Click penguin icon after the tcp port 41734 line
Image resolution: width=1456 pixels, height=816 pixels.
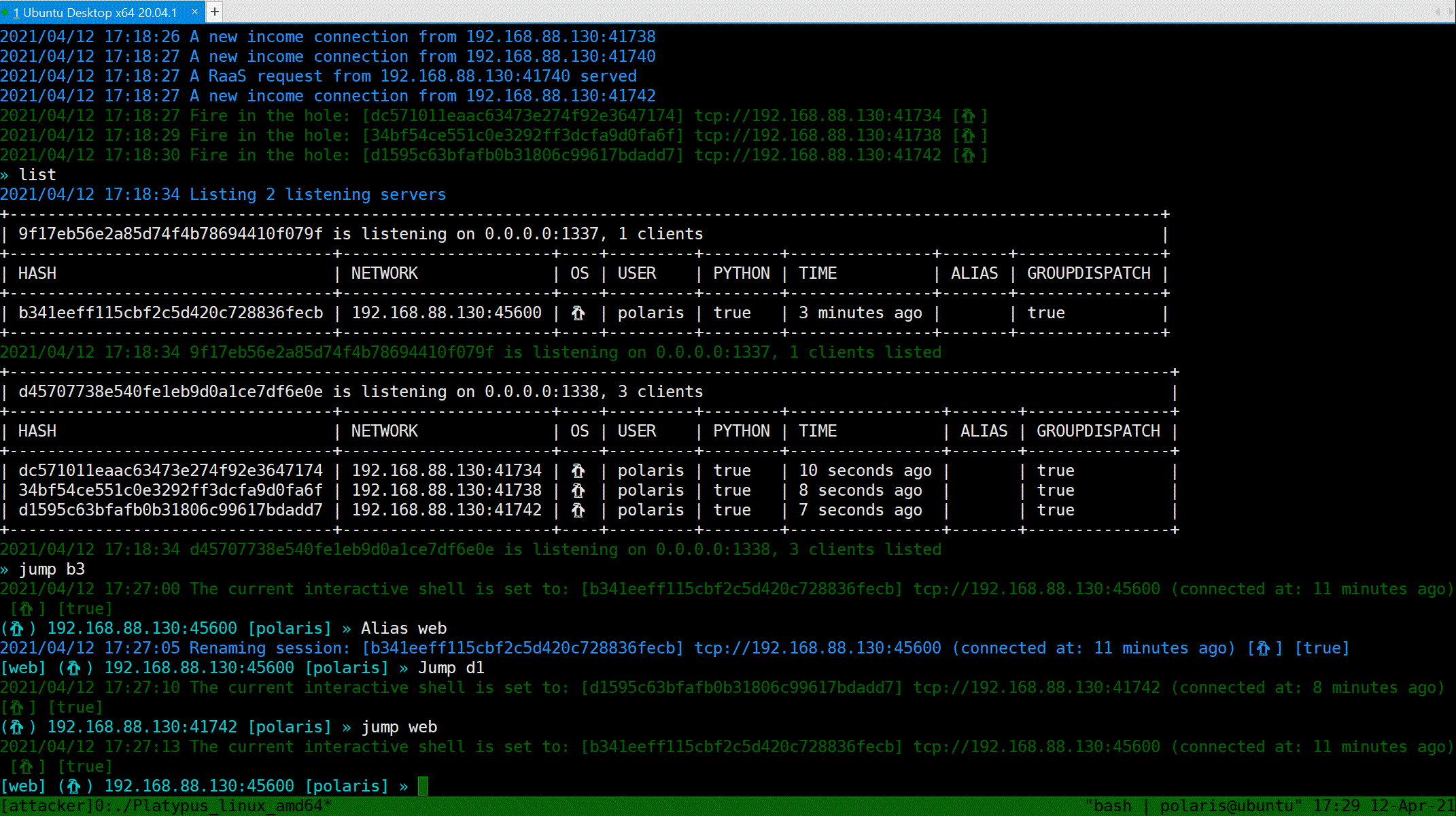pos(968,116)
